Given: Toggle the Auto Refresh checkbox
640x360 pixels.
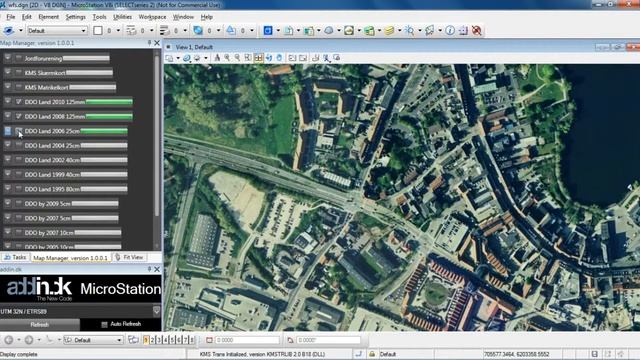Looking at the screenshot, I should tap(104, 324).
